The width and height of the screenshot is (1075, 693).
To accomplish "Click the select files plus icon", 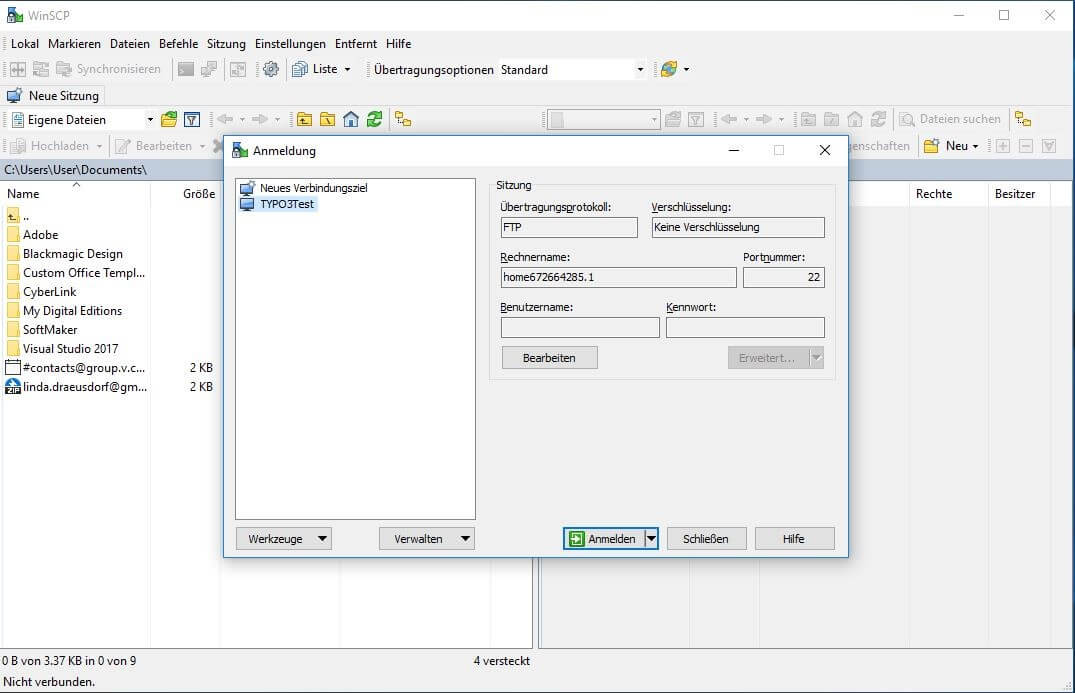I will [x=1003, y=145].
